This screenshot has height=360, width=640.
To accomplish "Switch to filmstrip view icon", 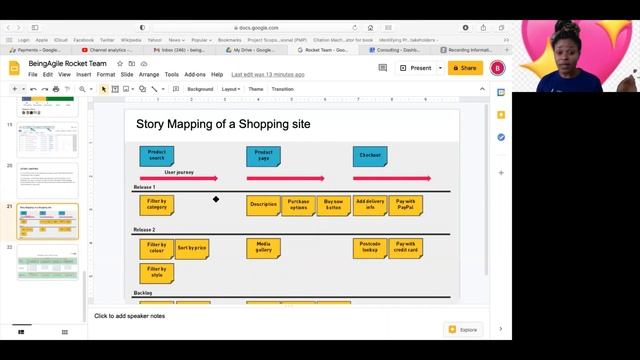I will (x=21, y=332).
